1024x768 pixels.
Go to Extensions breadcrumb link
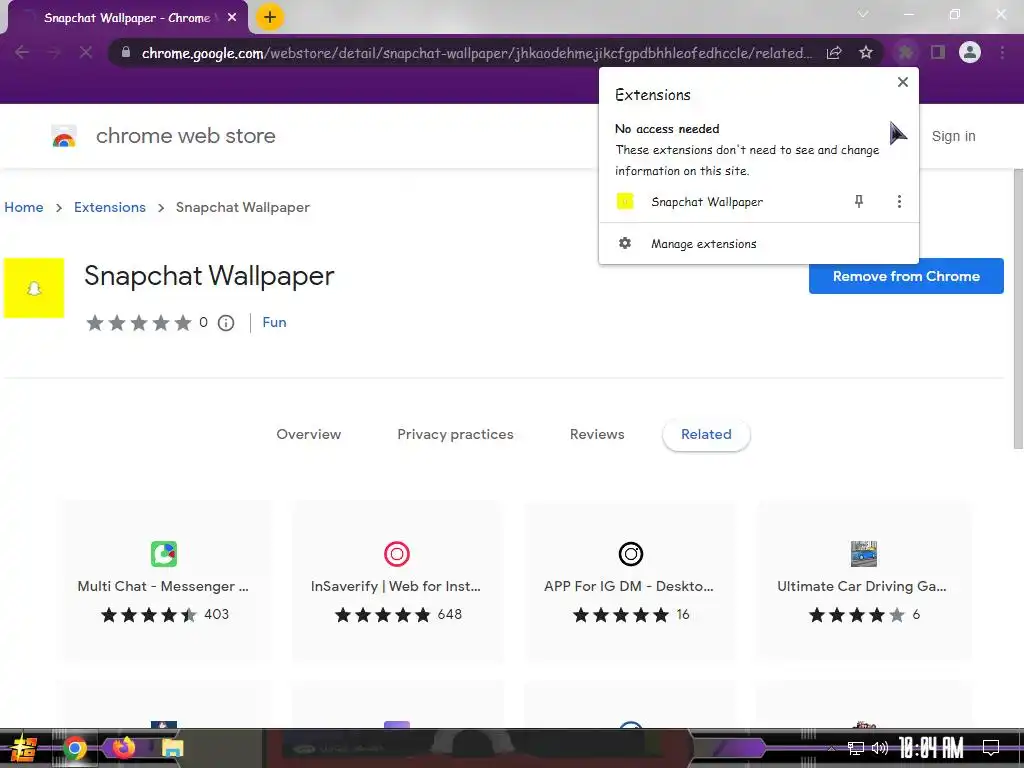110,207
